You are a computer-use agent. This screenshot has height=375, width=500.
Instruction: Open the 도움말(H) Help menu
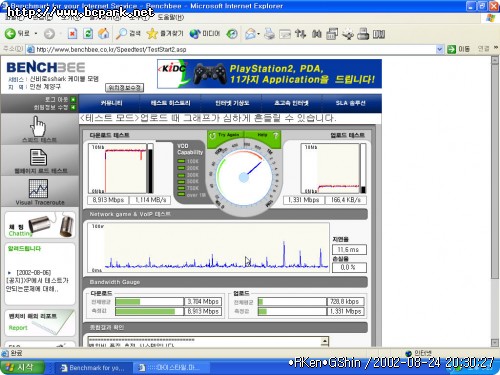click(x=171, y=18)
